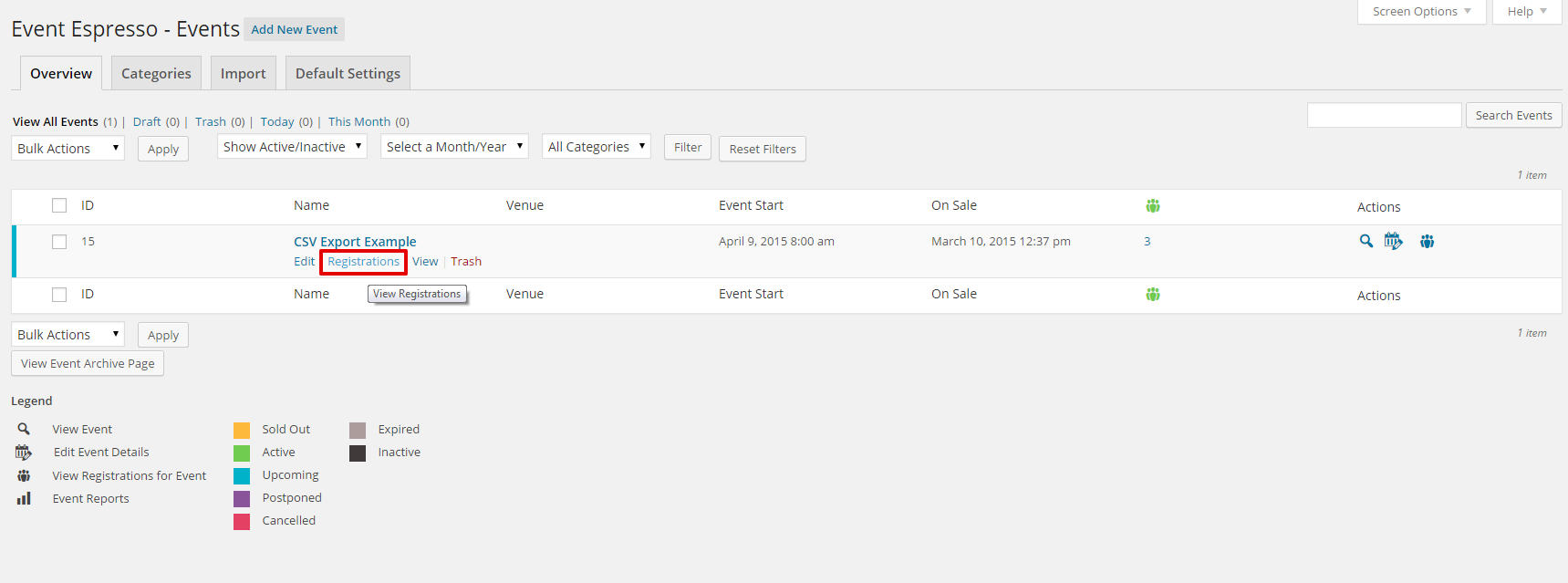Click the start date April 9, 2015 8:00 am
The height and width of the screenshot is (583, 1568).
pos(776,242)
